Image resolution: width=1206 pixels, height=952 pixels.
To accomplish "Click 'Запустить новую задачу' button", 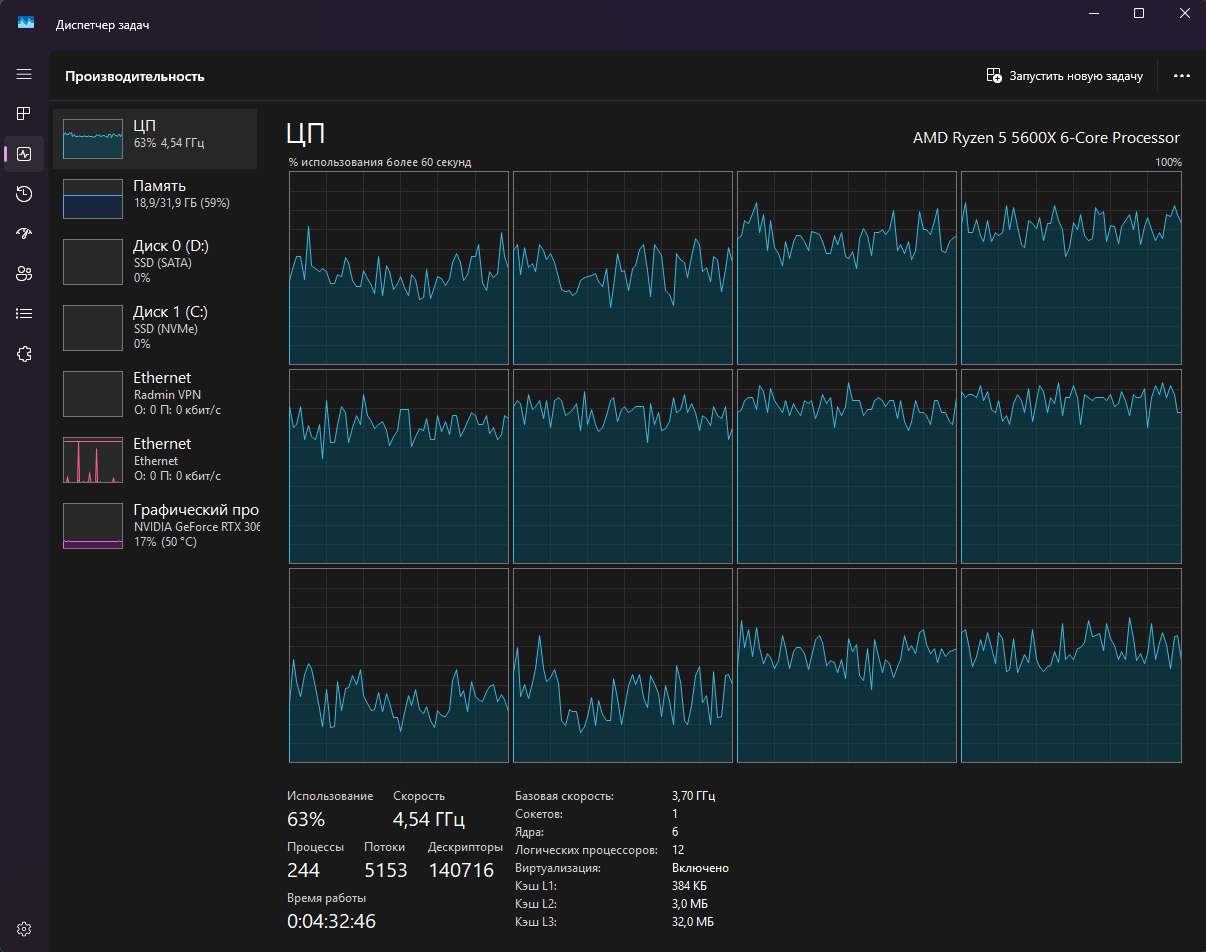I will (x=1064, y=76).
